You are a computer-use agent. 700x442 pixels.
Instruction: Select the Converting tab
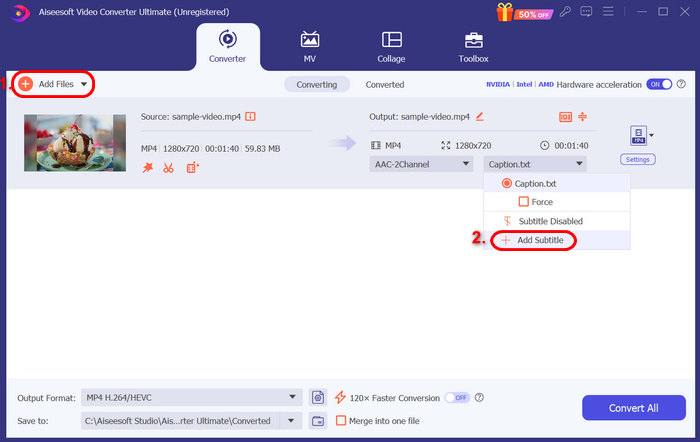coord(317,84)
